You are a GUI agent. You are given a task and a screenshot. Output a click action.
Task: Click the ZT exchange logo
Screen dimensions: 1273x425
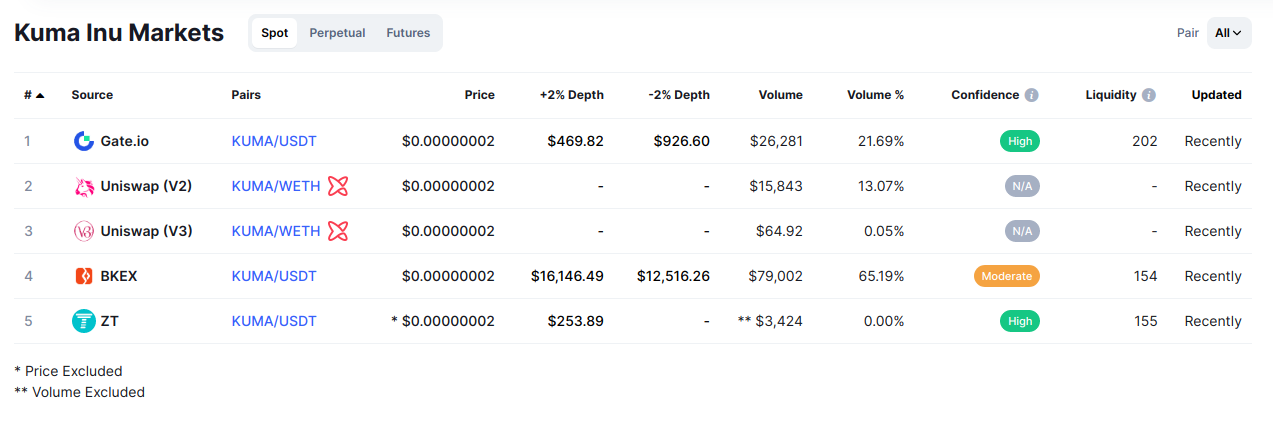[84, 321]
